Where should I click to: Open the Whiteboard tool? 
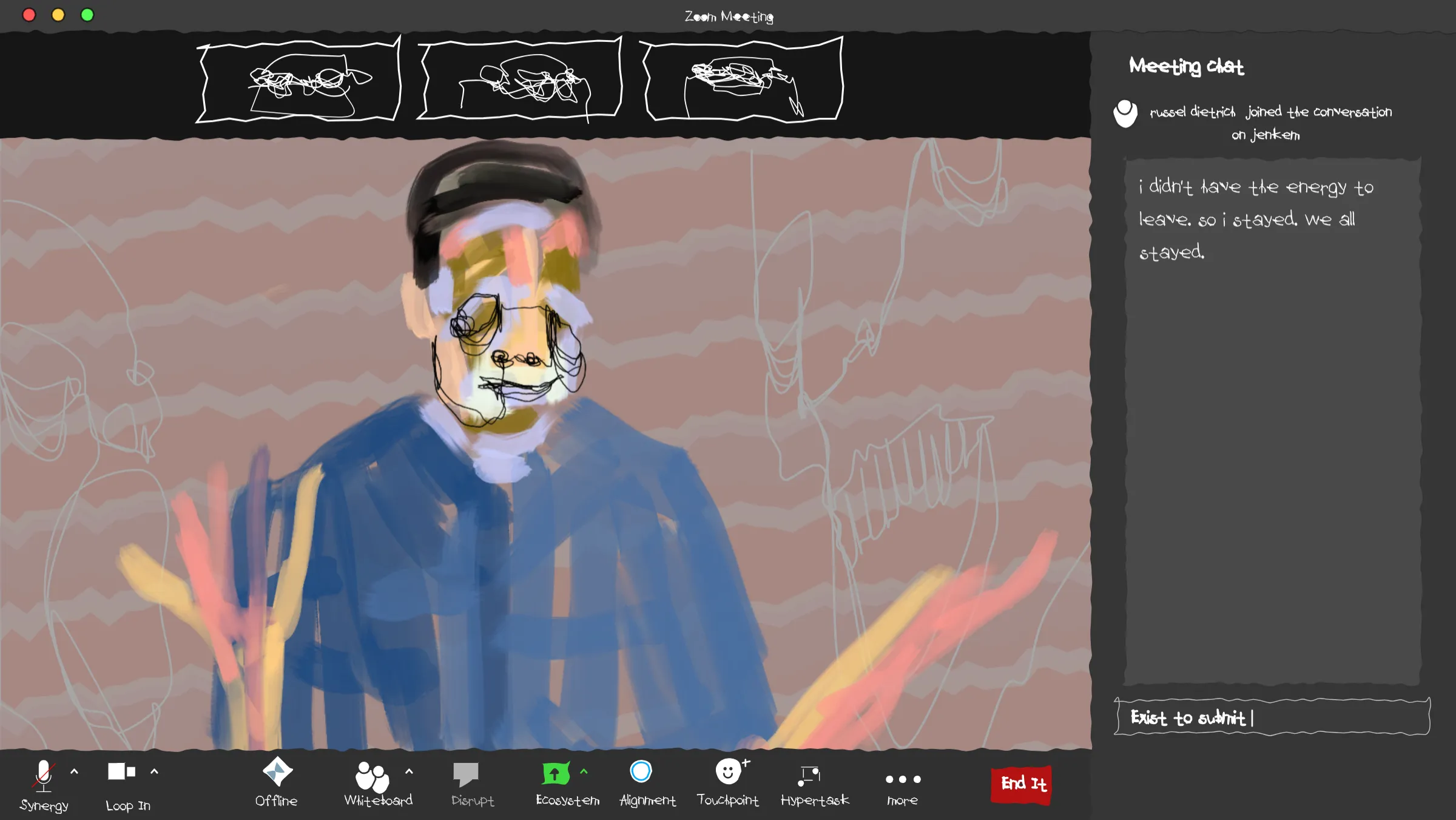[372, 777]
